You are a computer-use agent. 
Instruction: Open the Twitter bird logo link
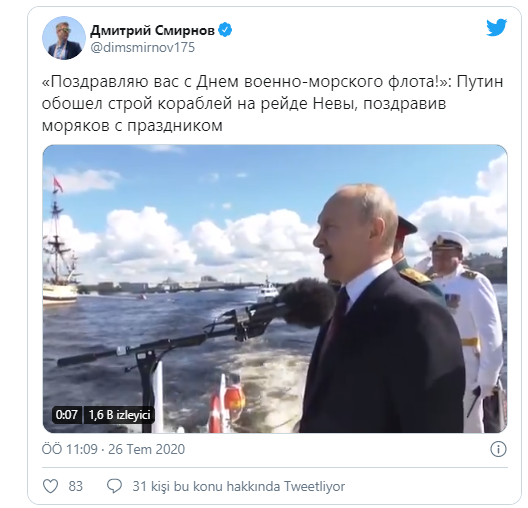pos(496,27)
